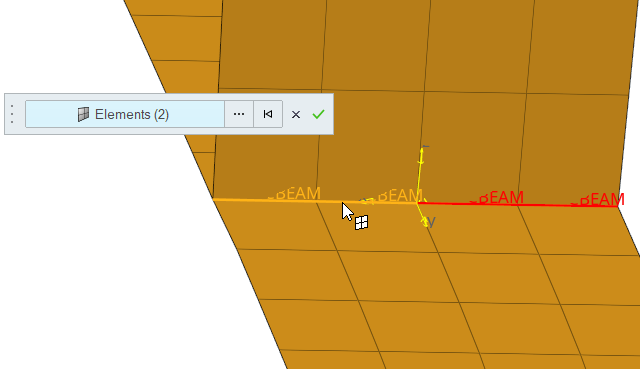Select the first red BEAM label
The width and height of the screenshot is (640, 369).
(x=497, y=198)
